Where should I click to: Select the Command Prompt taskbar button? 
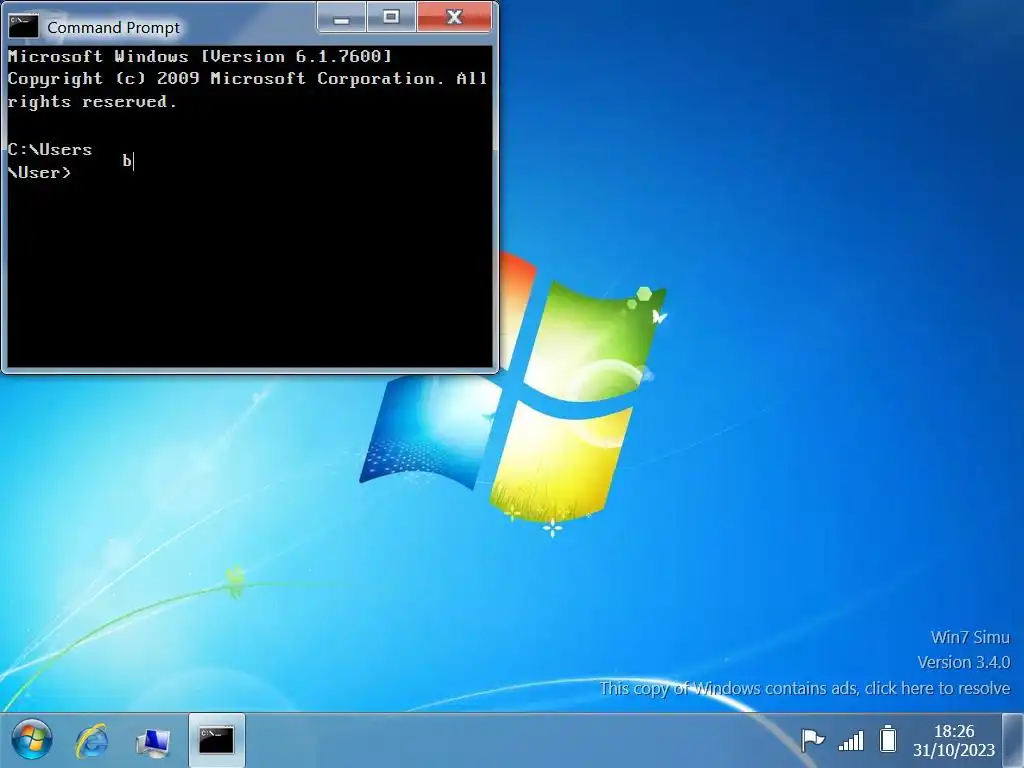tap(217, 741)
